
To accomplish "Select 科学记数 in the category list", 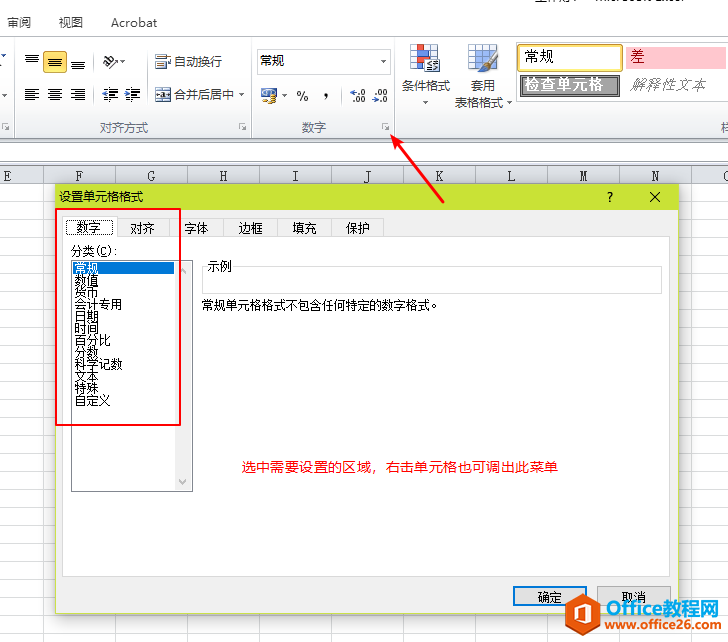I will click(123, 364).
